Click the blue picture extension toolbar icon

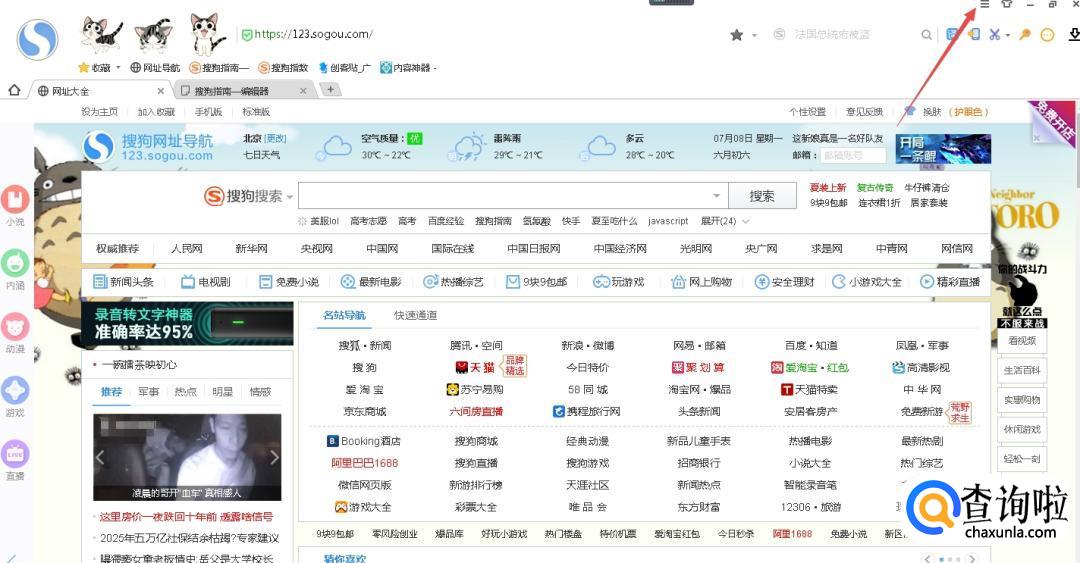[x=953, y=34]
